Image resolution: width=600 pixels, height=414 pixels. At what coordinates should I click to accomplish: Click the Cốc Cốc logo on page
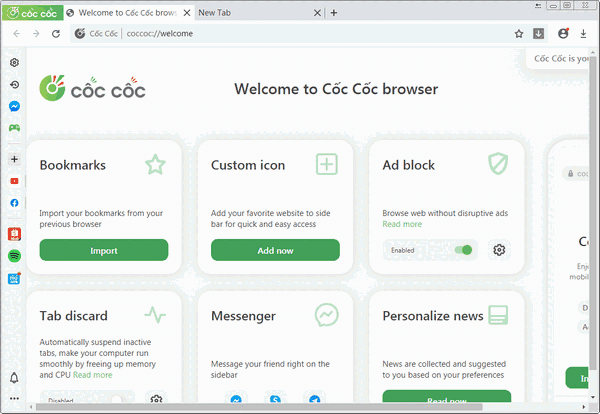coord(93,88)
